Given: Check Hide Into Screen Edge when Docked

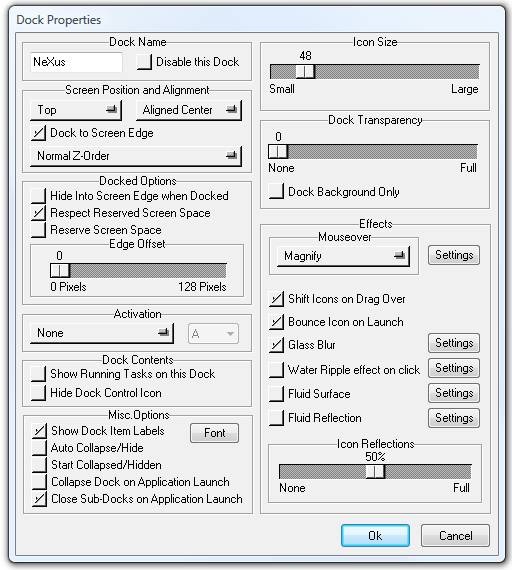Looking at the screenshot, I should (39, 196).
